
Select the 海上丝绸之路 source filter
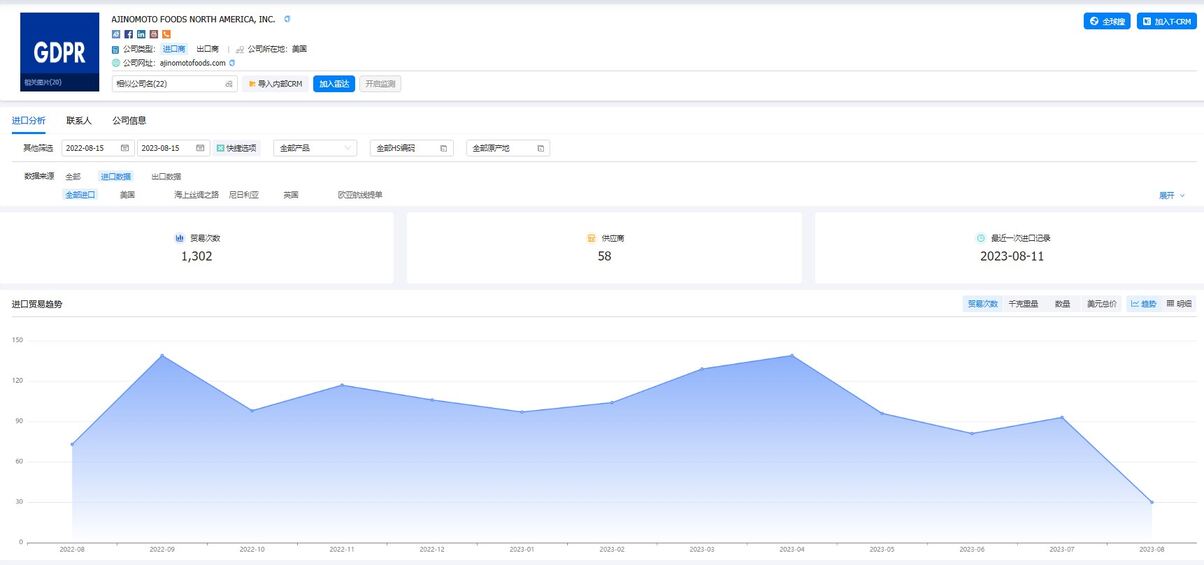pyautogui.click(x=196, y=195)
